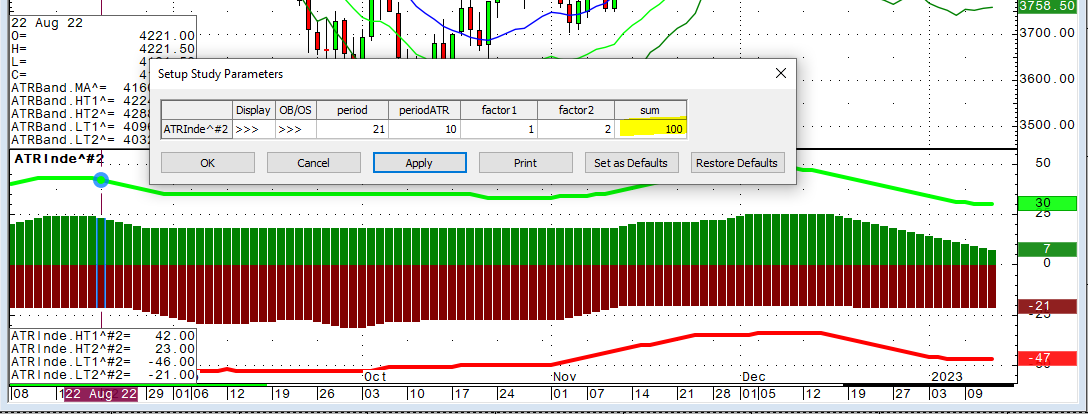Click the ATRInde^#2 study title
Viewport: 1088px width, 414px height.
click(59, 159)
